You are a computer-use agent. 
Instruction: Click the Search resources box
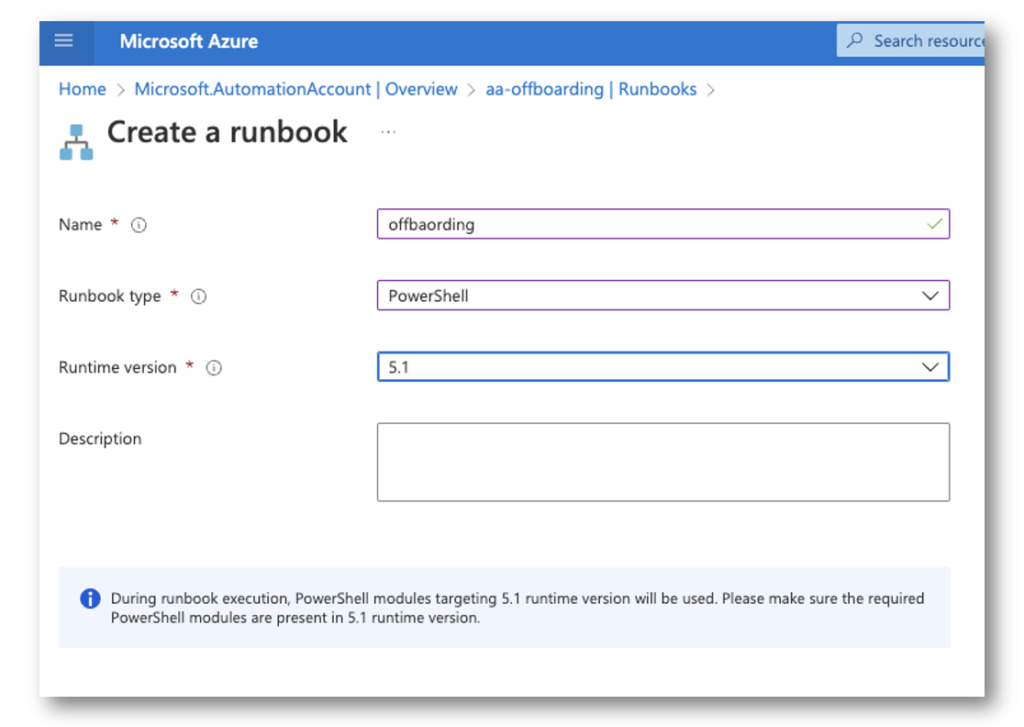coord(910,40)
